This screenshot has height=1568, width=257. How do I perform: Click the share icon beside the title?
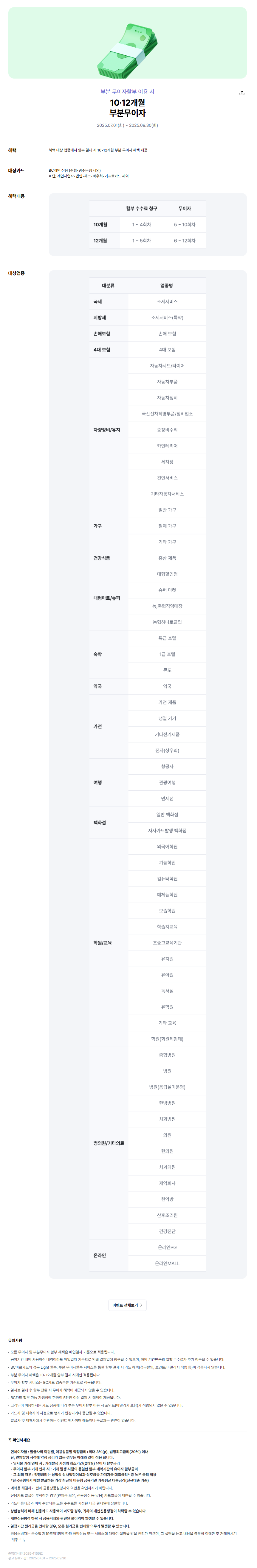coord(242,93)
